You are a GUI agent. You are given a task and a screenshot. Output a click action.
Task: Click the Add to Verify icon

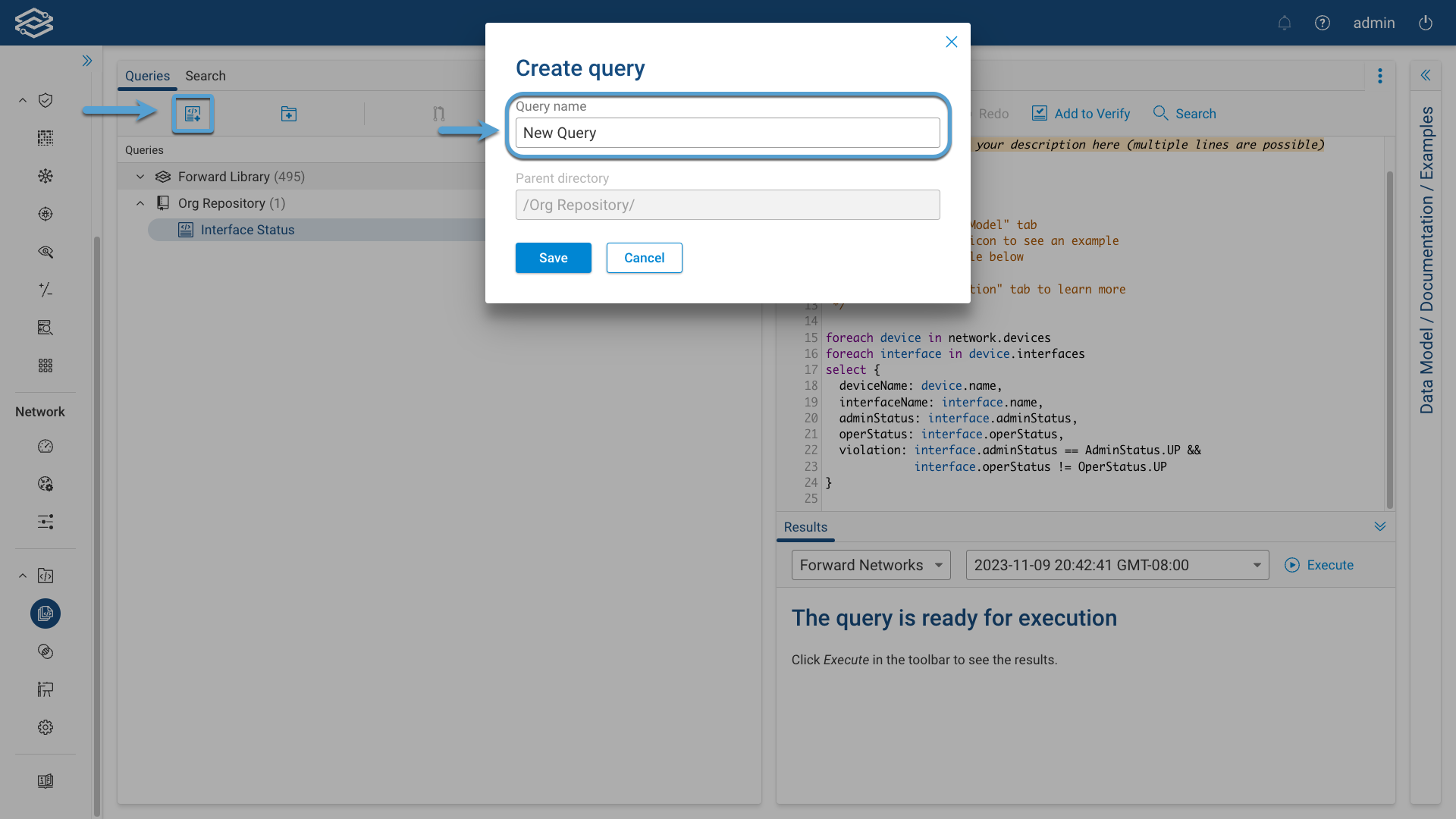tap(1039, 113)
